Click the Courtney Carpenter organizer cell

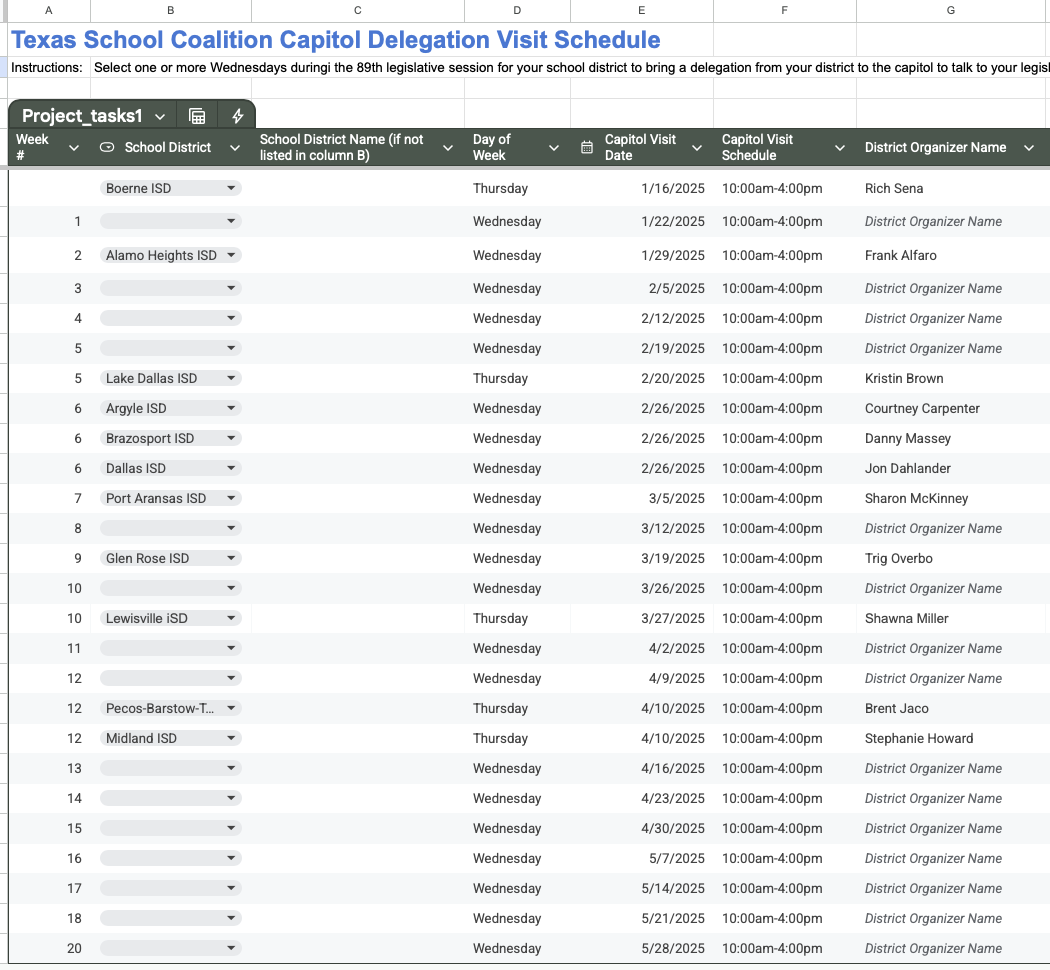(953, 408)
